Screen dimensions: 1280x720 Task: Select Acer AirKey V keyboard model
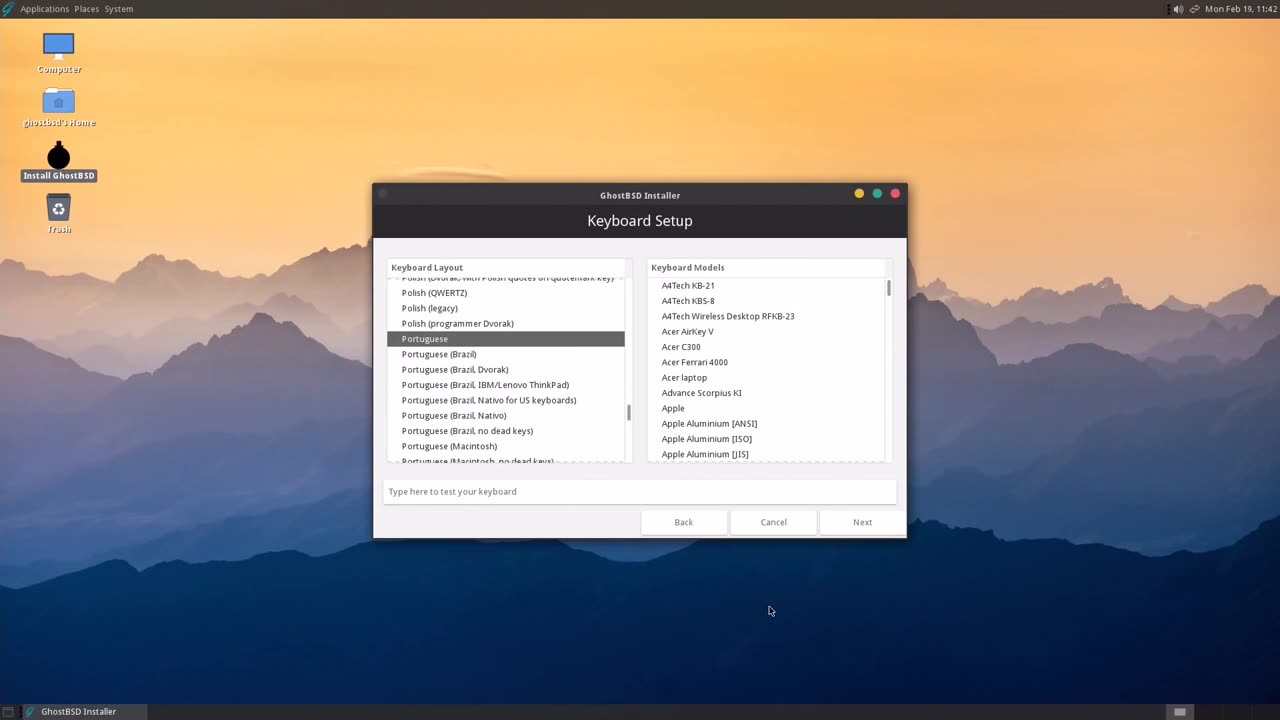tap(765, 332)
